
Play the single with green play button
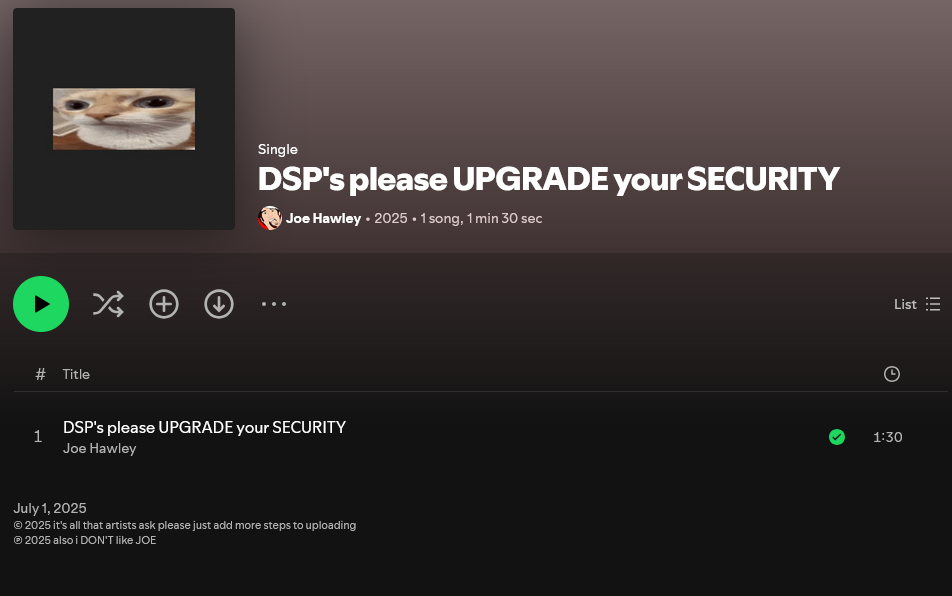[x=41, y=304]
